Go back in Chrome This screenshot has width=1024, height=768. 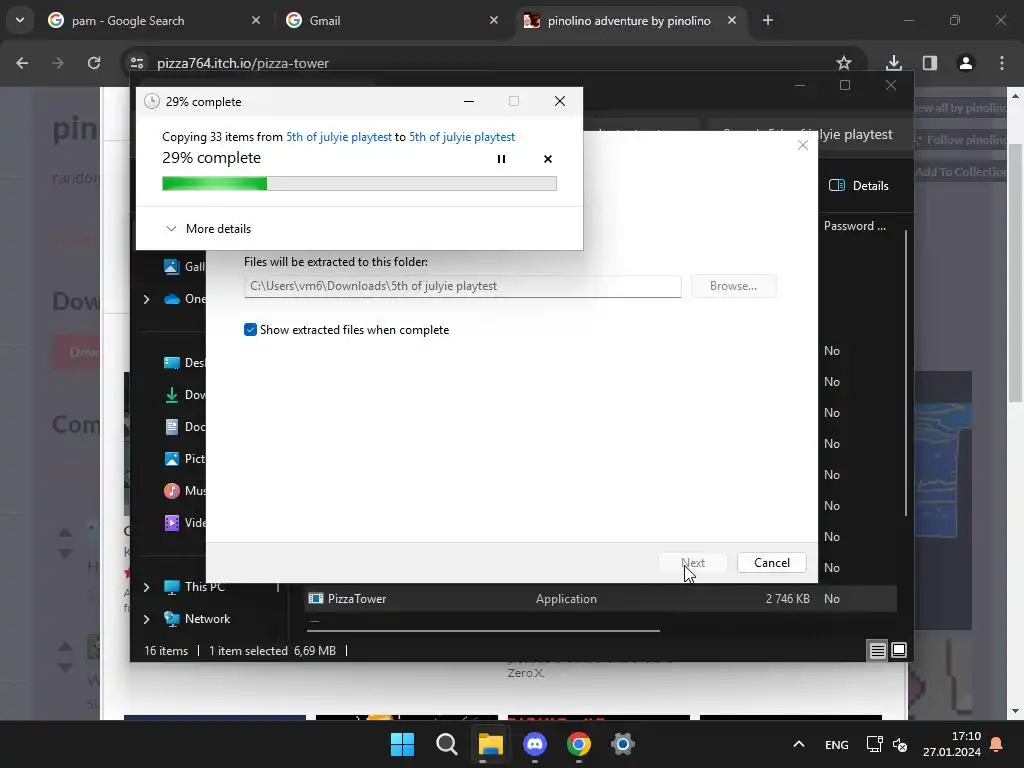coord(22,63)
